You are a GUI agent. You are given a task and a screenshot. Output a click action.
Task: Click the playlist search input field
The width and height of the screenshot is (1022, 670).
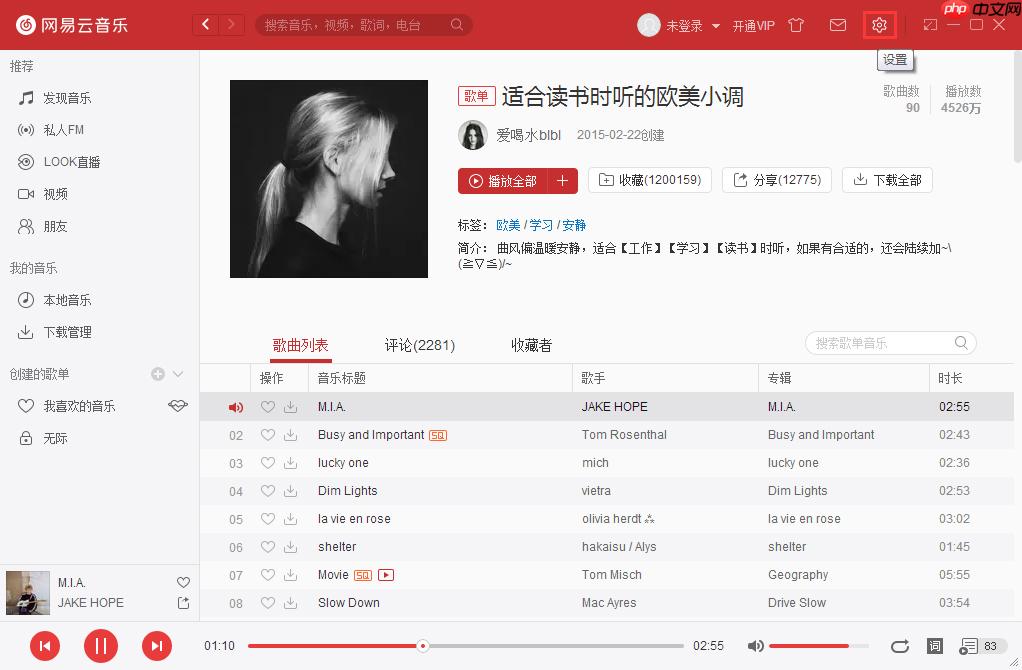click(880, 342)
